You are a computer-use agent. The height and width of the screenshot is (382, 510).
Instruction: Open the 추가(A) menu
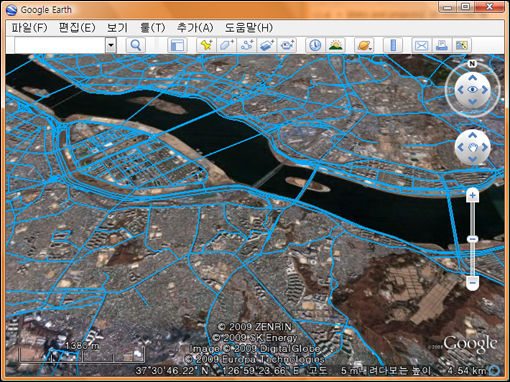point(195,28)
